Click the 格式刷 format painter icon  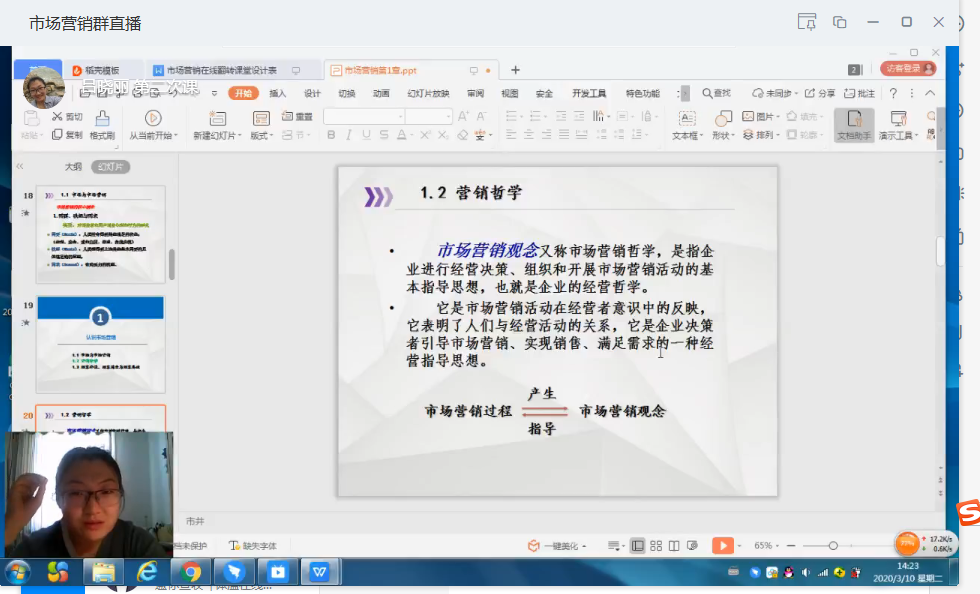pos(102,123)
